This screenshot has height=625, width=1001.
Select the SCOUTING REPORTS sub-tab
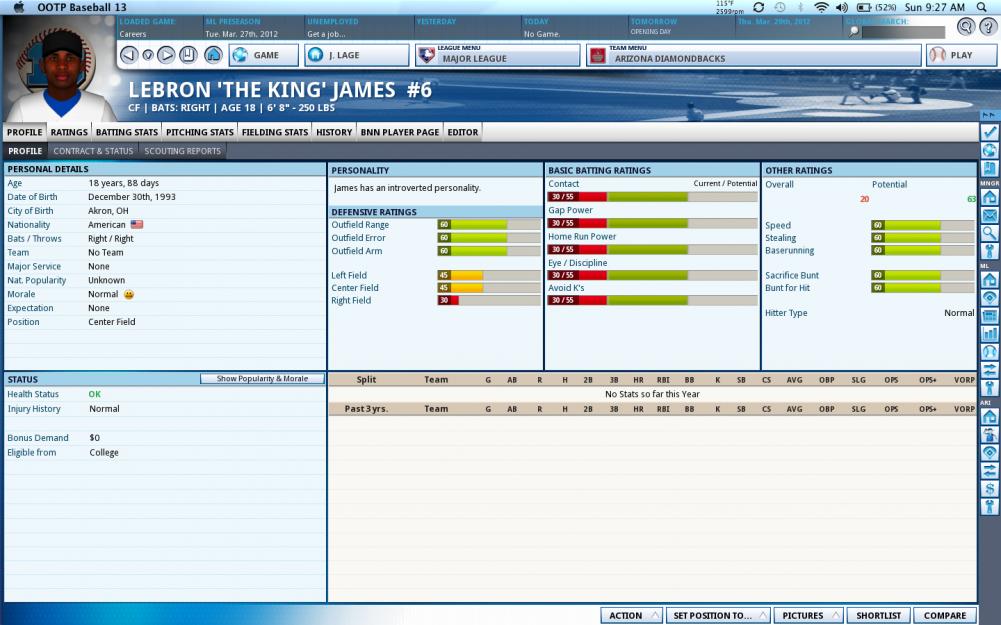[x=183, y=151]
